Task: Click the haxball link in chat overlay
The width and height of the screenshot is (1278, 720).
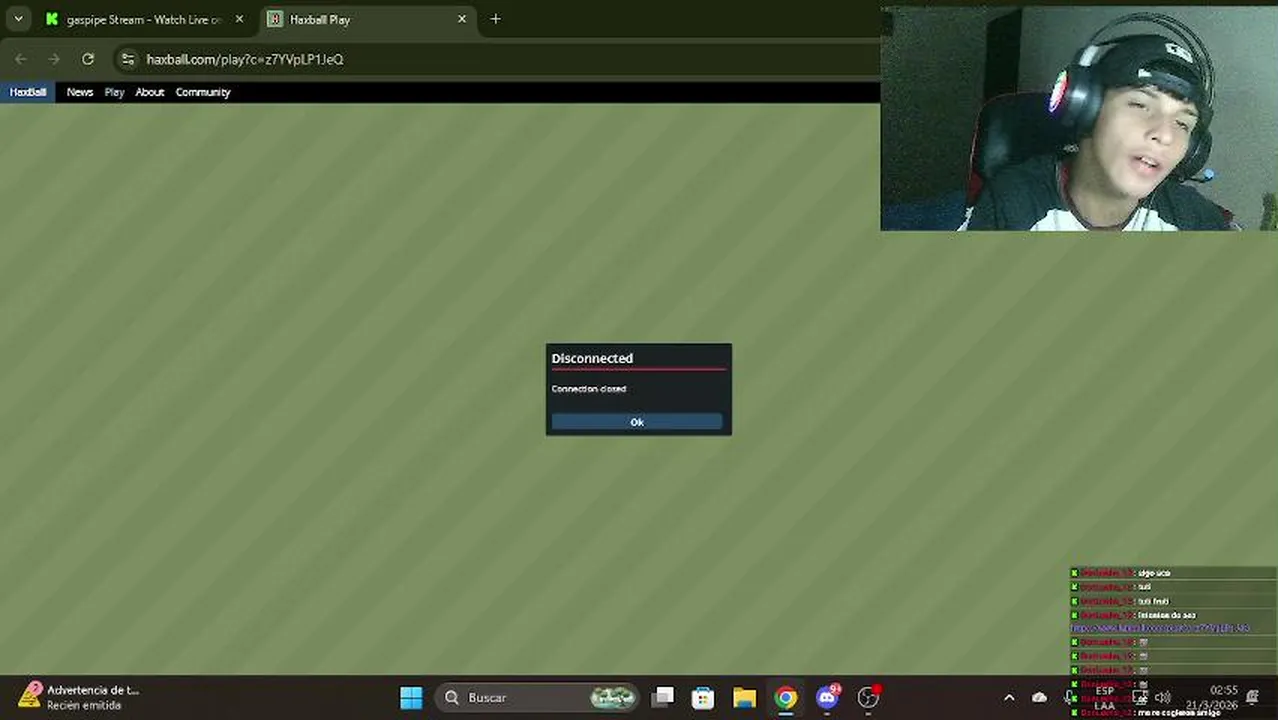Action: pos(1160,628)
